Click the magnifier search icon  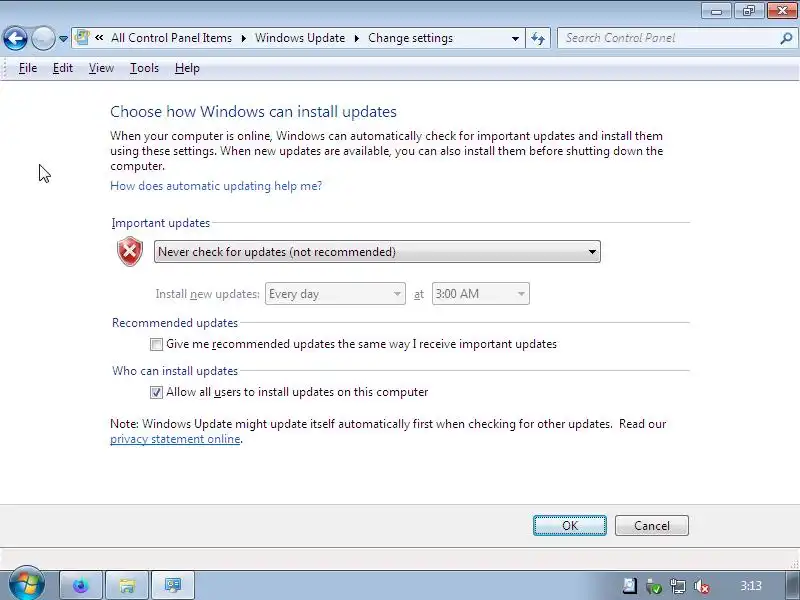[786, 38]
